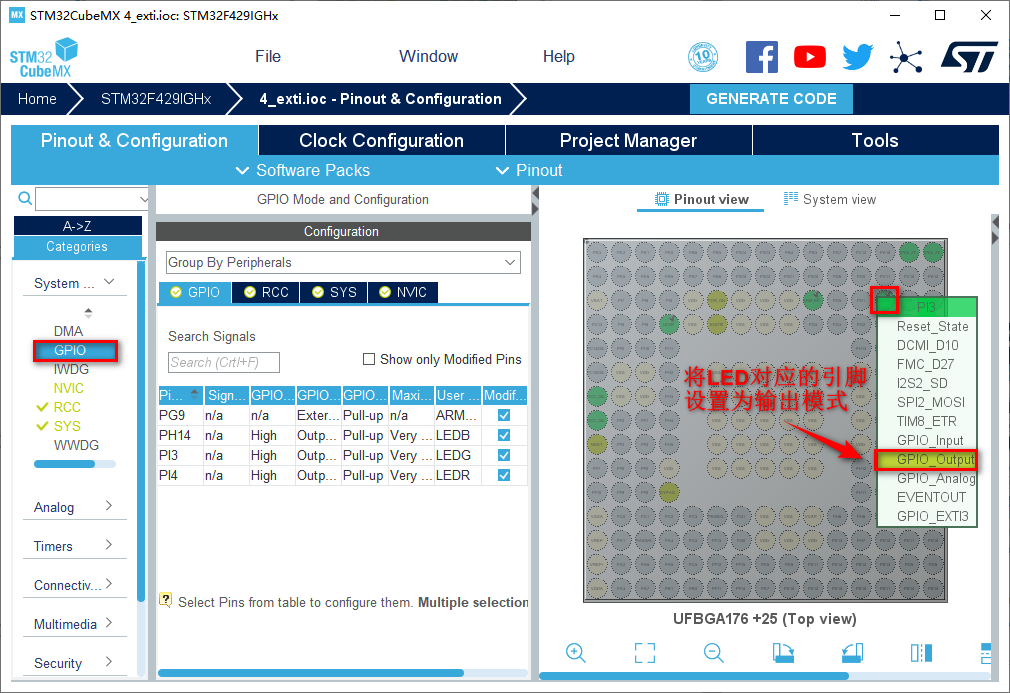Expand the Software Packs dropdown
The image size is (1010, 693).
click(302, 170)
